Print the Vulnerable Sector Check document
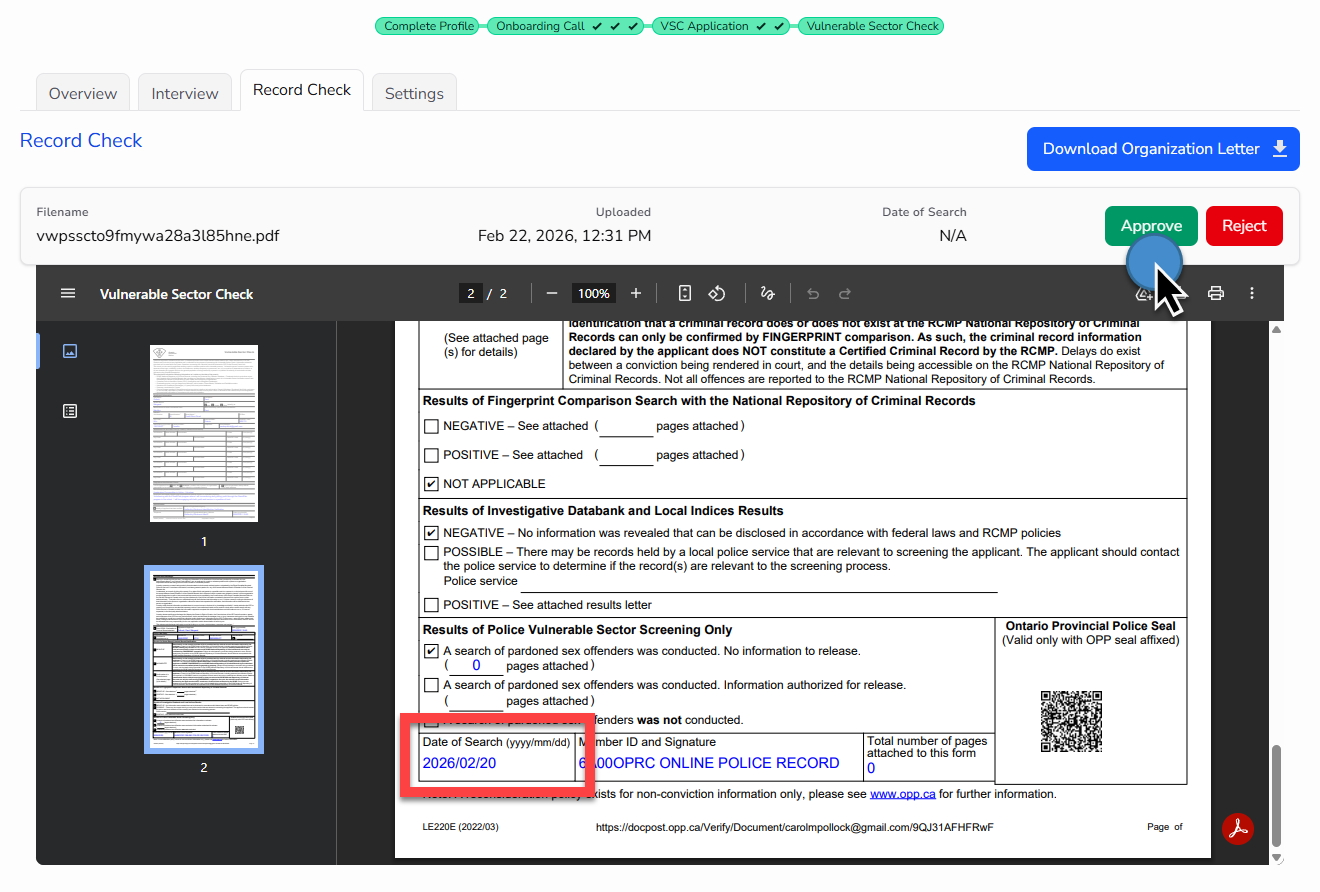 pyautogui.click(x=1216, y=293)
